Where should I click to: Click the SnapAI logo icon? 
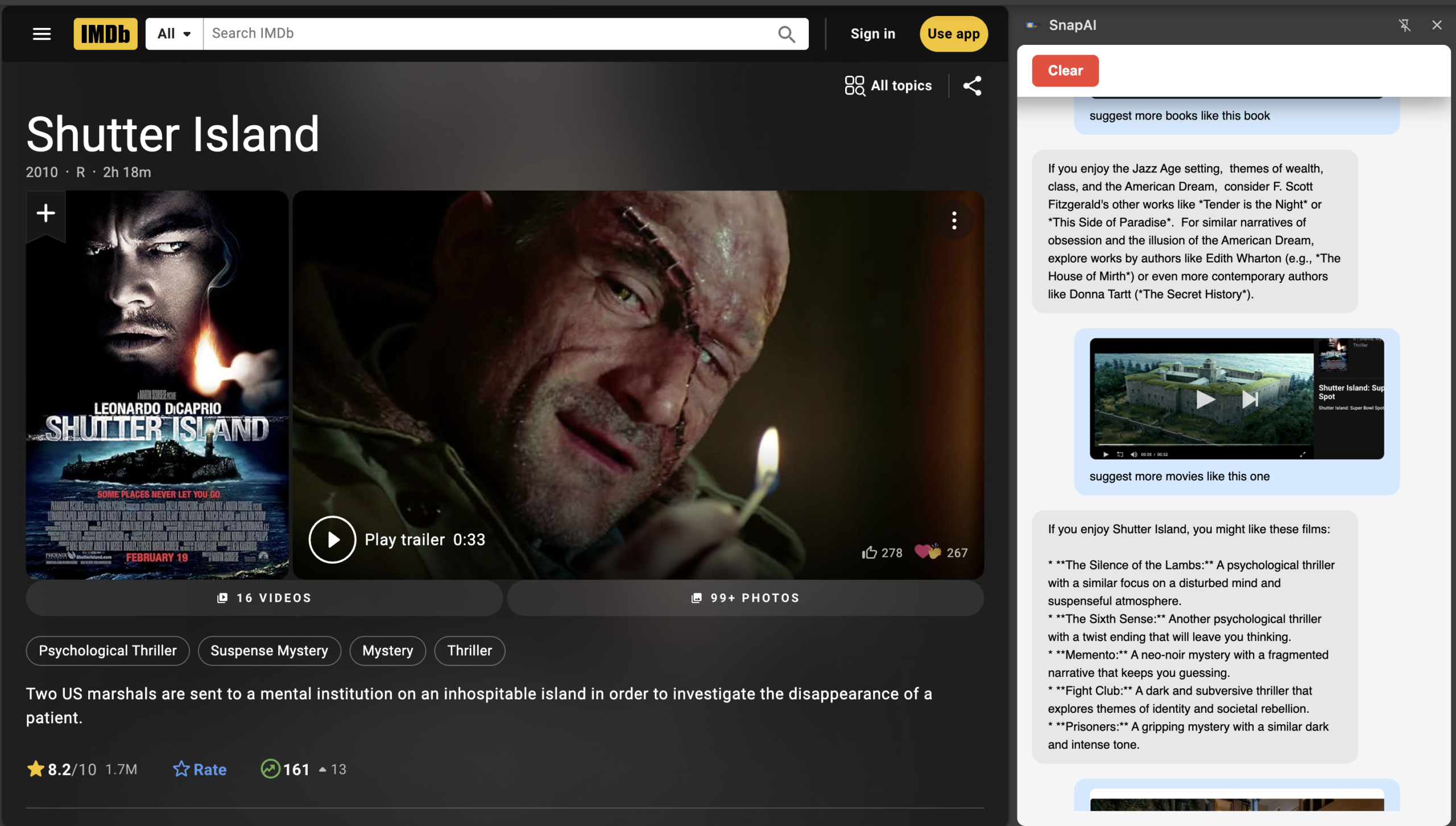point(1031,25)
